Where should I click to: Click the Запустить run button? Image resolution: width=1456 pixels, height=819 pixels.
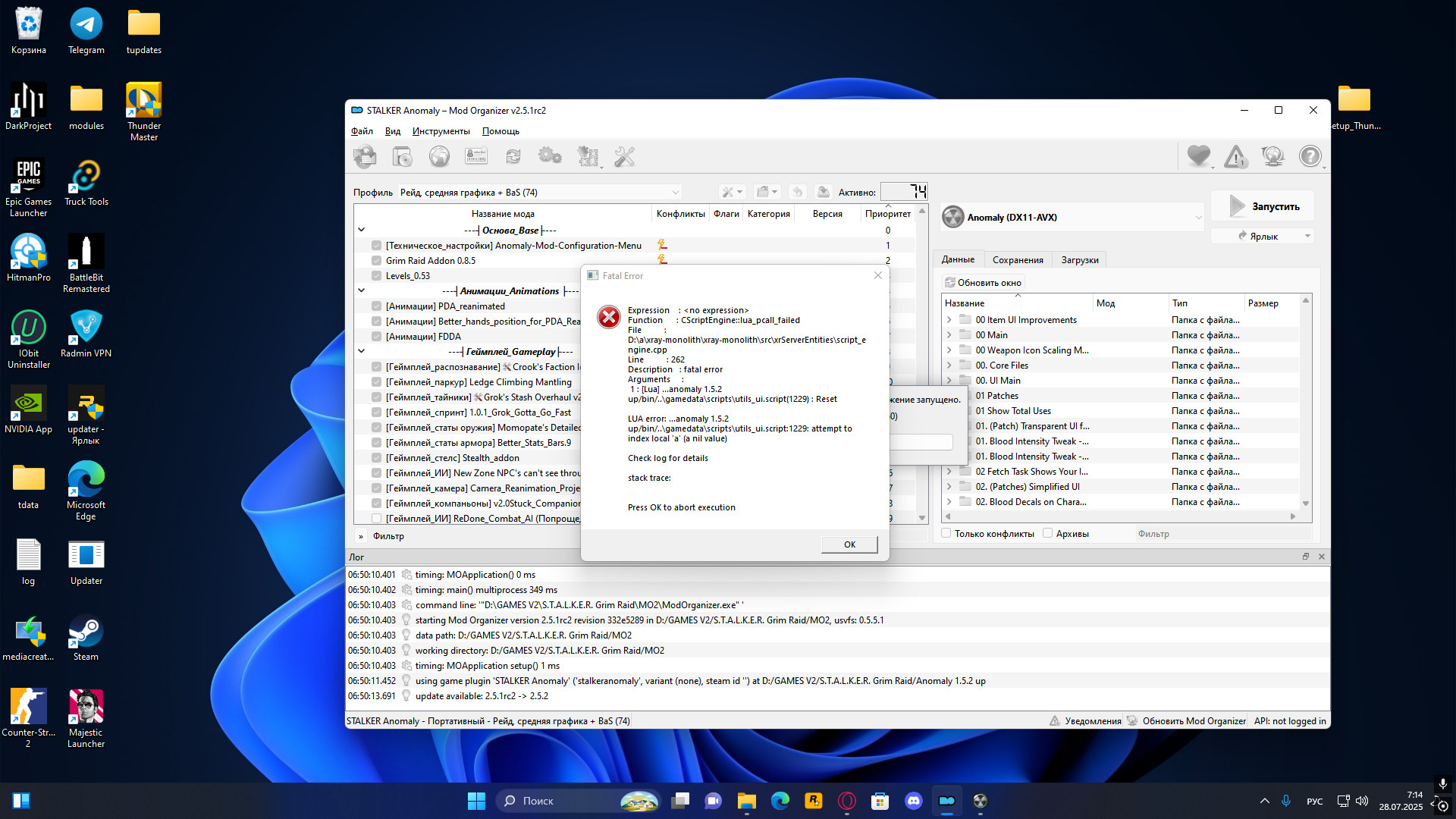coord(1263,206)
